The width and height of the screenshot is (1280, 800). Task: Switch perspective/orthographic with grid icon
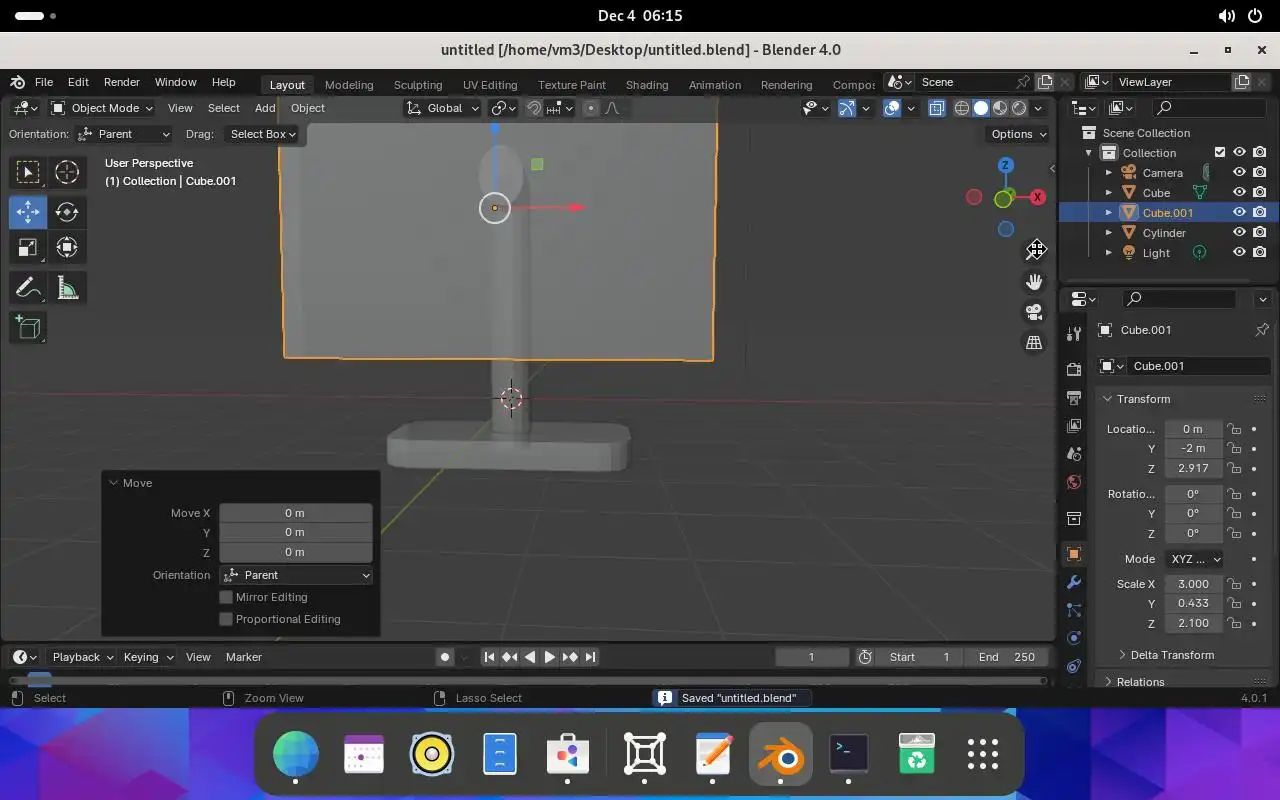tap(1035, 342)
